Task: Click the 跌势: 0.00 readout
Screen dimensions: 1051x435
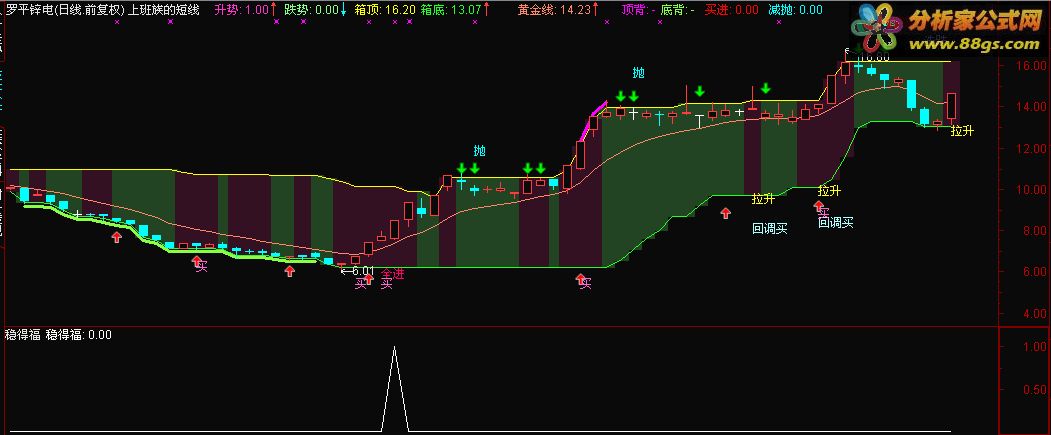Action: point(311,10)
